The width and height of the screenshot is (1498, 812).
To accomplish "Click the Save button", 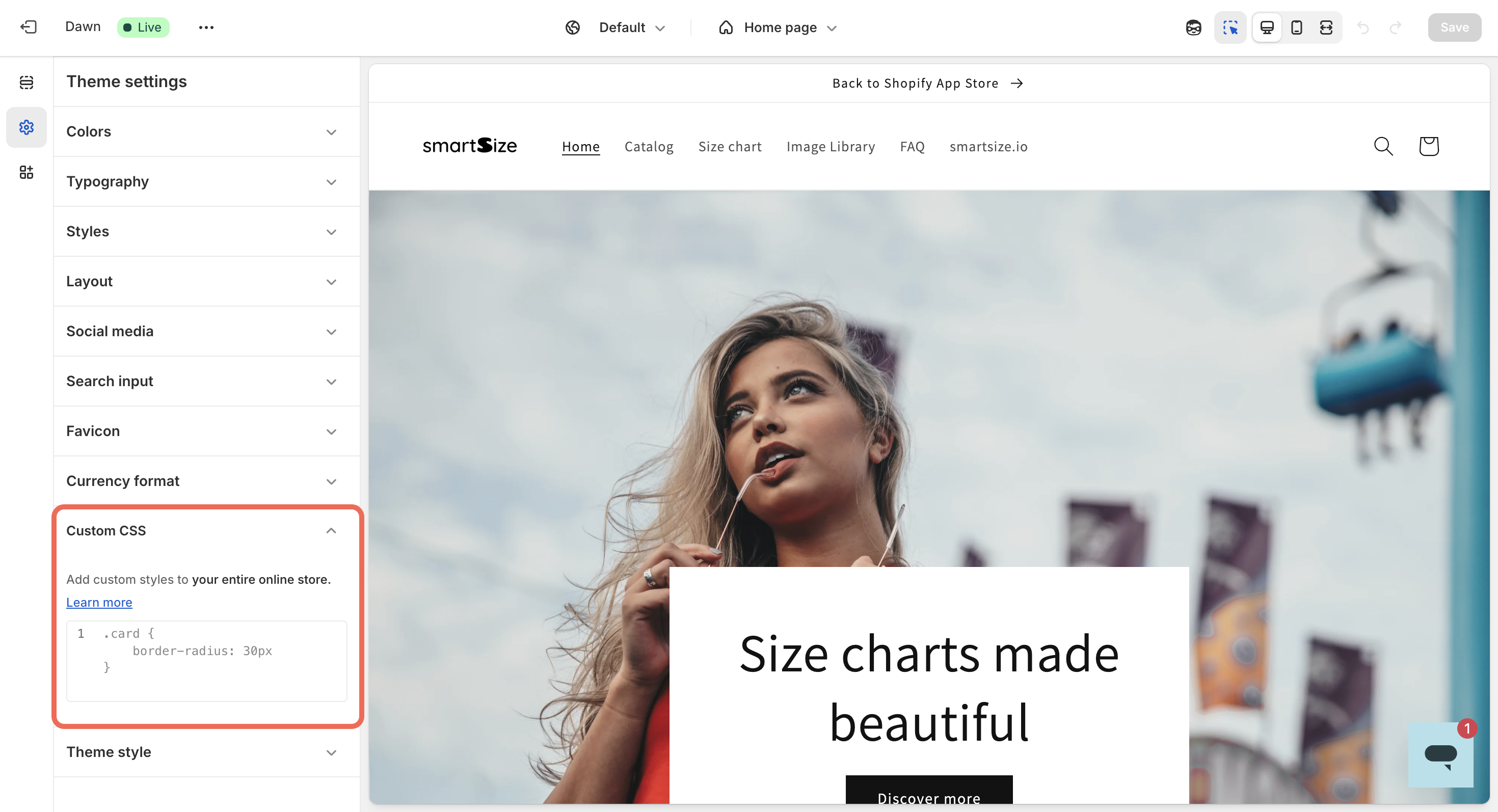I will 1454,28.
